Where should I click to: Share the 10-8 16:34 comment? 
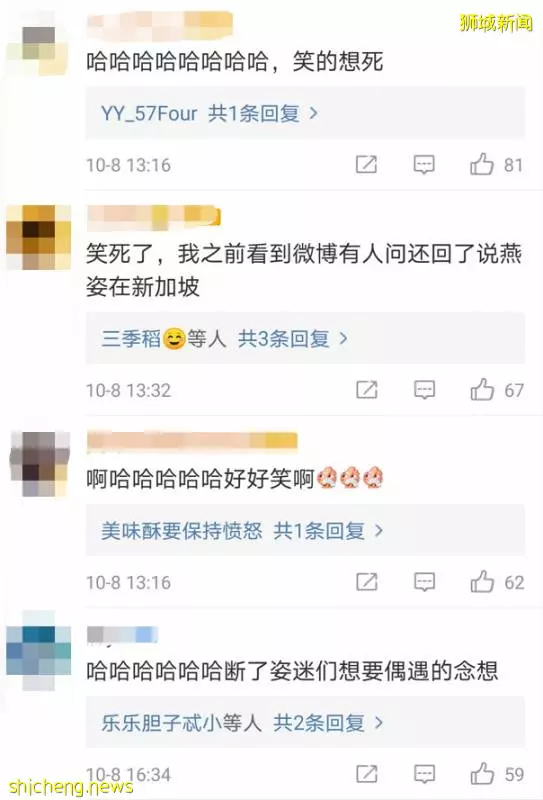pos(366,774)
